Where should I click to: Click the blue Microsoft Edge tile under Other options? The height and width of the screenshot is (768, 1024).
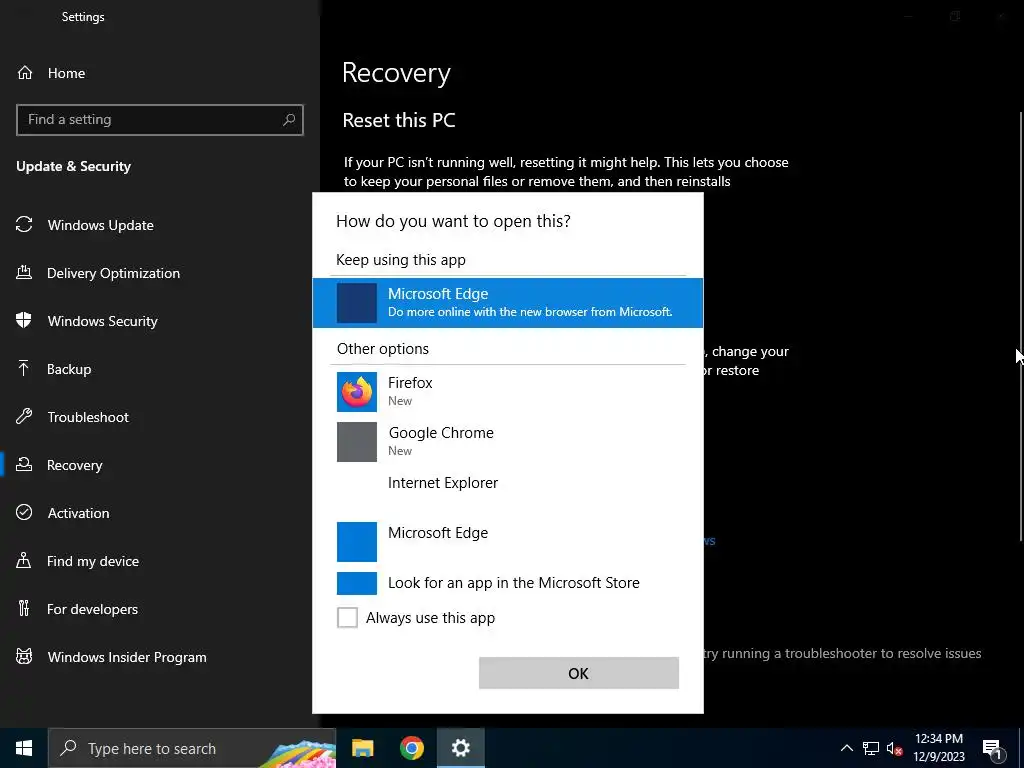click(x=357, y=541)
